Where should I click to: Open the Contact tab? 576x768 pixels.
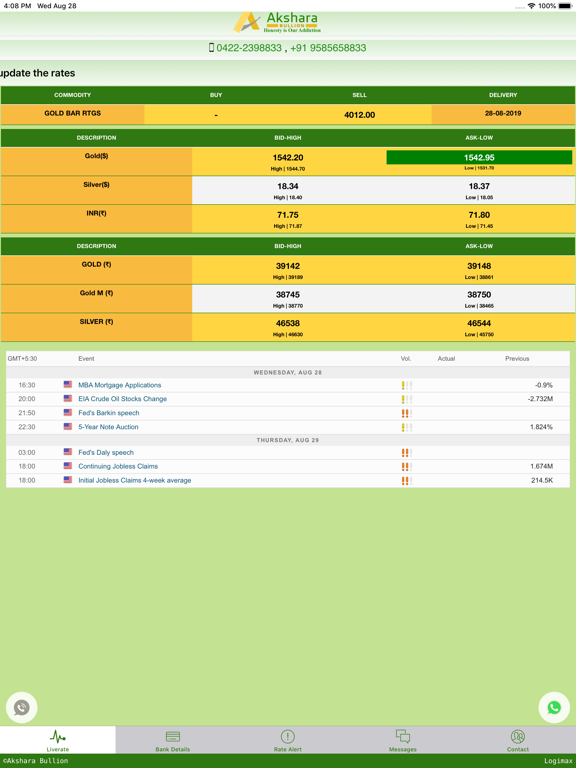[518, 740]
